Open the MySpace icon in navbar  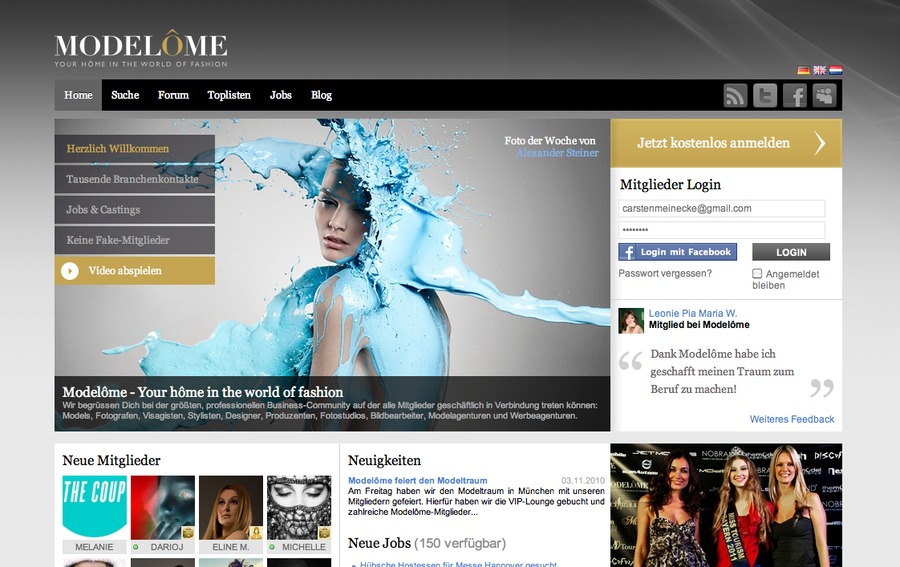tap(824, 95)
